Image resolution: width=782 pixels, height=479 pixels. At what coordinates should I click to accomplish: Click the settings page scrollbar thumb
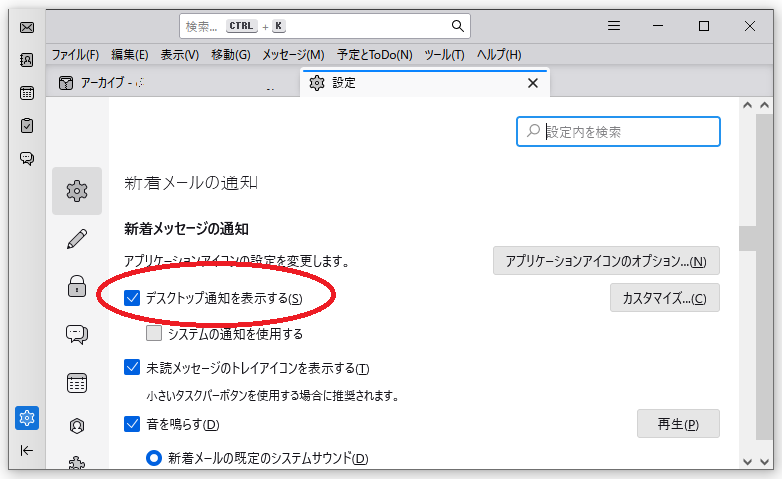[x=748, y=239]
